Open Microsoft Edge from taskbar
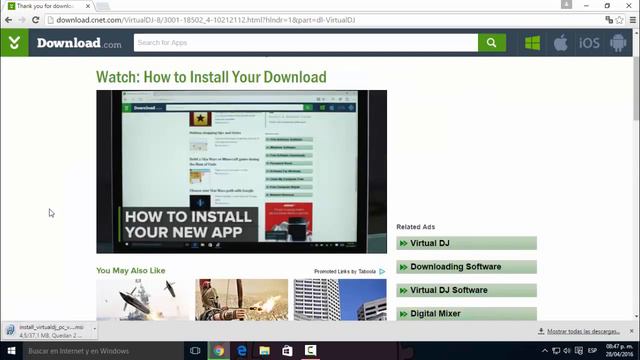The height and width of the screenshot is (360, 640). [242, 351]
